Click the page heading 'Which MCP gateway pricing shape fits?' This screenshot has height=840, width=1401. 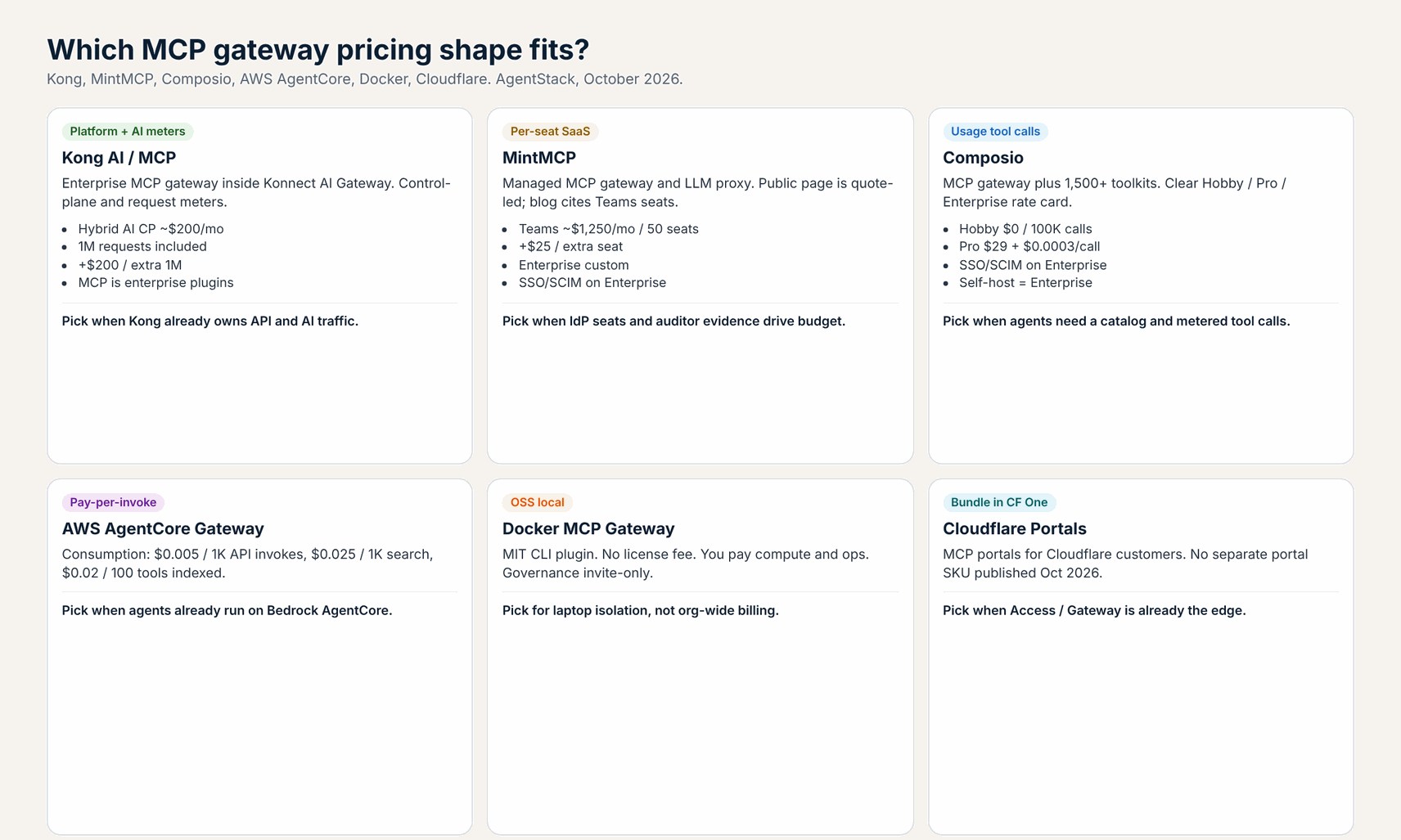point(318,50)
